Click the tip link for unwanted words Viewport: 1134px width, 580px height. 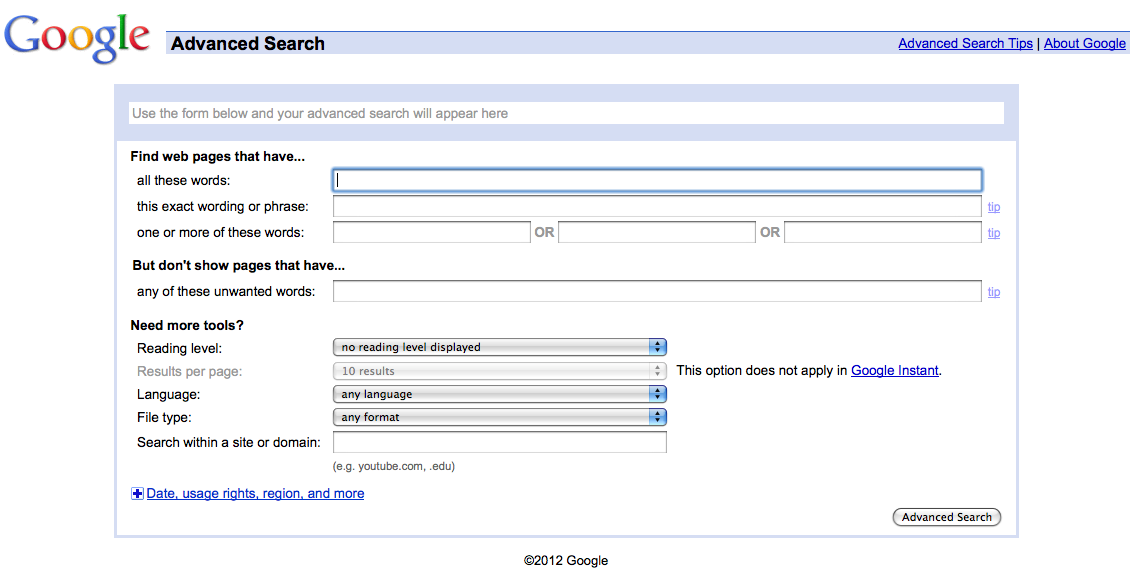point(994,292)
